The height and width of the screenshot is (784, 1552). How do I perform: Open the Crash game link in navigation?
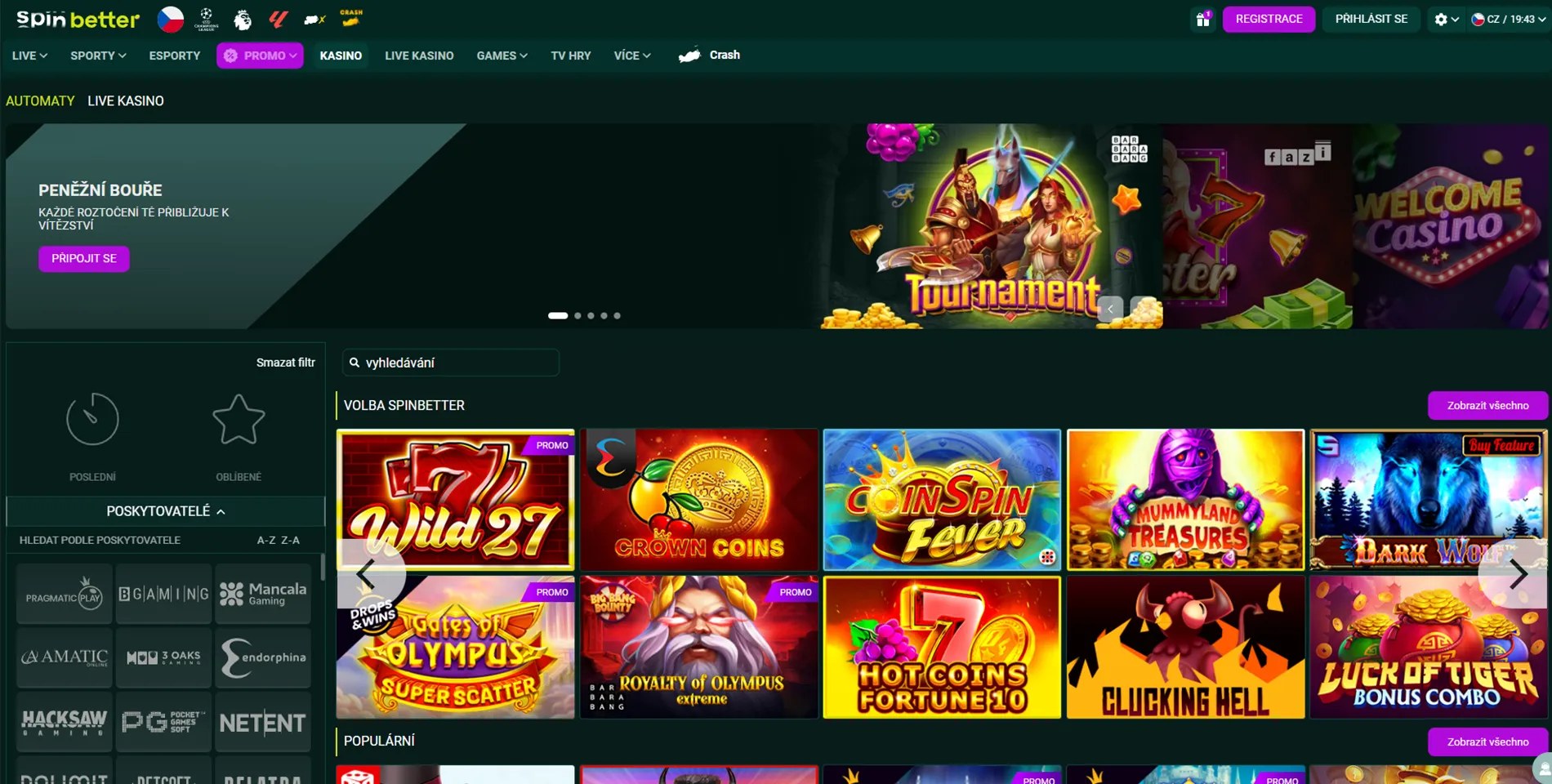tap(709, 55)
